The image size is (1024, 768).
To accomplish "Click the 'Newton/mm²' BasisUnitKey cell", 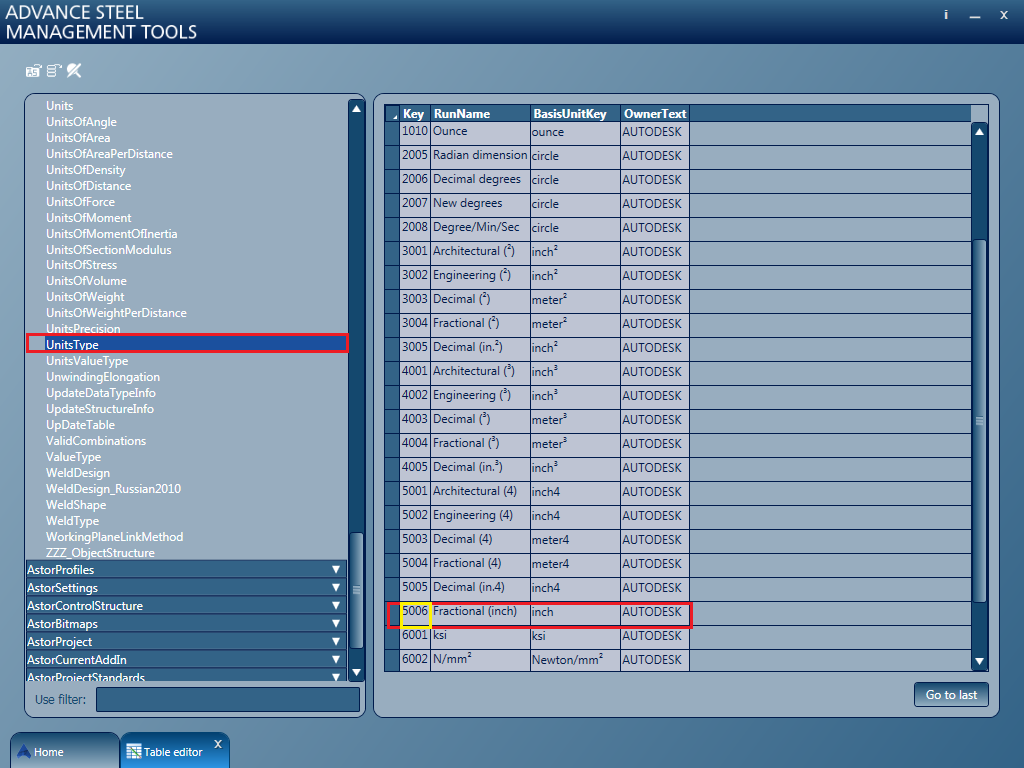I will pyautogui.click(x=575, y=661).
